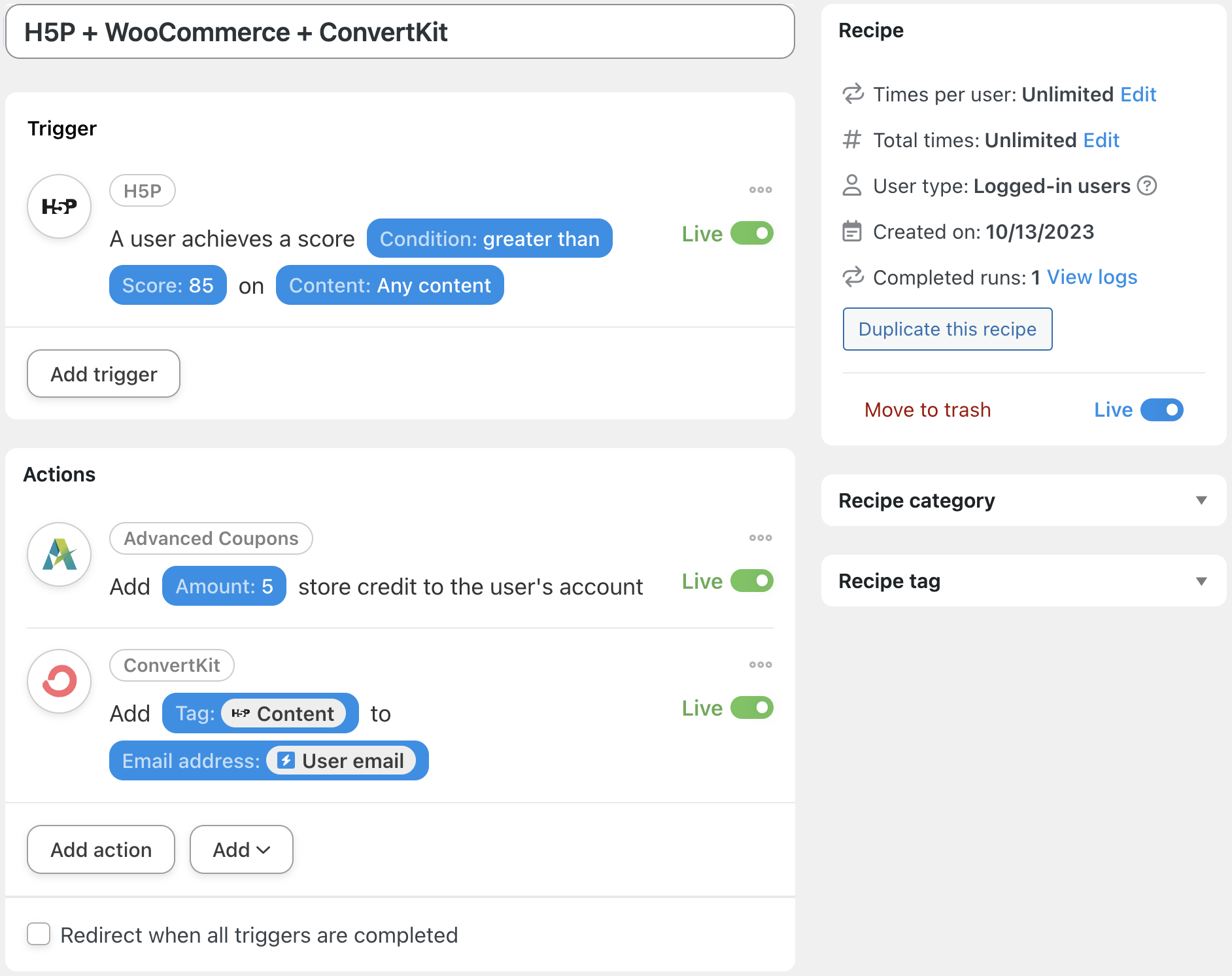
Task: Click the Duplicate this recipe button
Action: point(947,329)
